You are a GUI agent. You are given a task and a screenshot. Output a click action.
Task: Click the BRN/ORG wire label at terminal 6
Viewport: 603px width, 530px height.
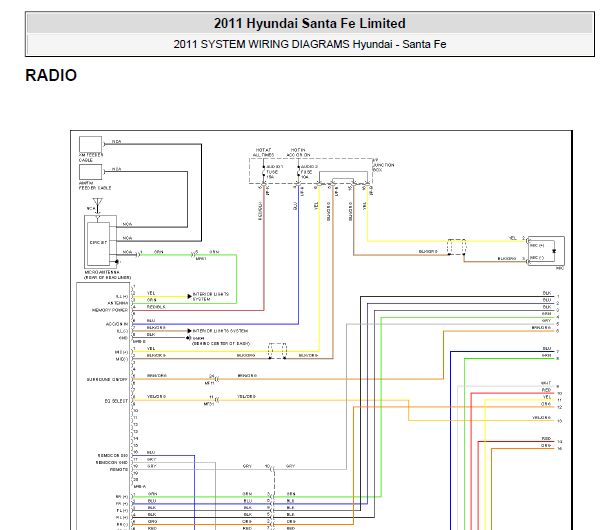coord(541,328)
